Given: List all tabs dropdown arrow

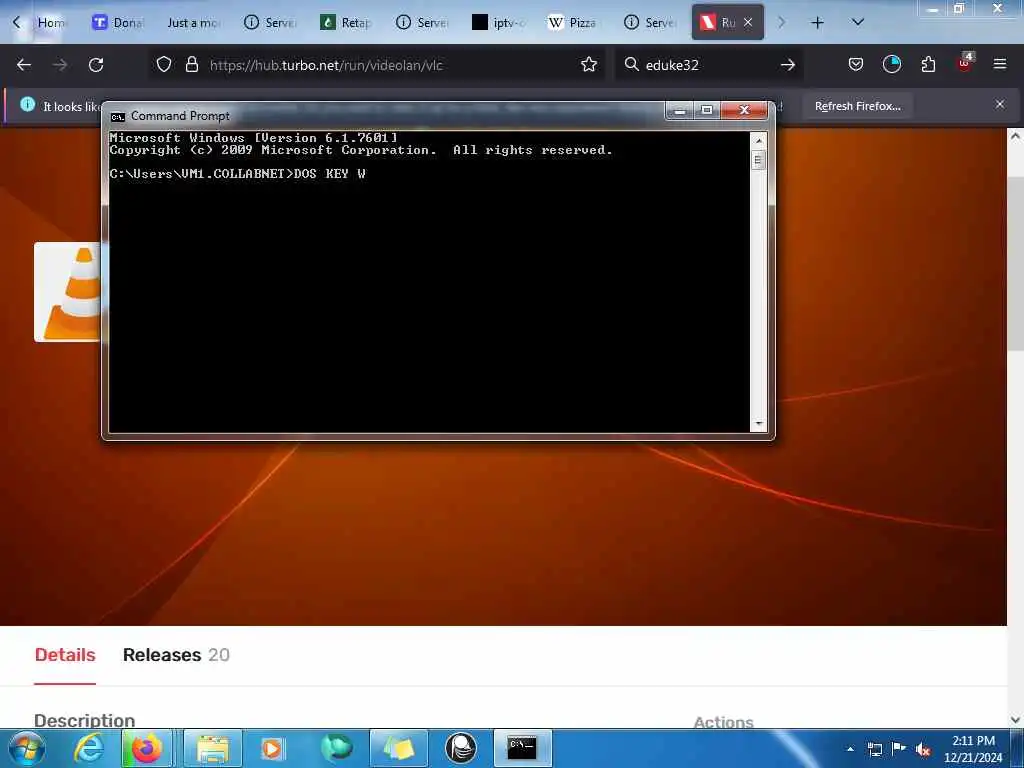Looking at the screenshot, I should coord(857,22).
